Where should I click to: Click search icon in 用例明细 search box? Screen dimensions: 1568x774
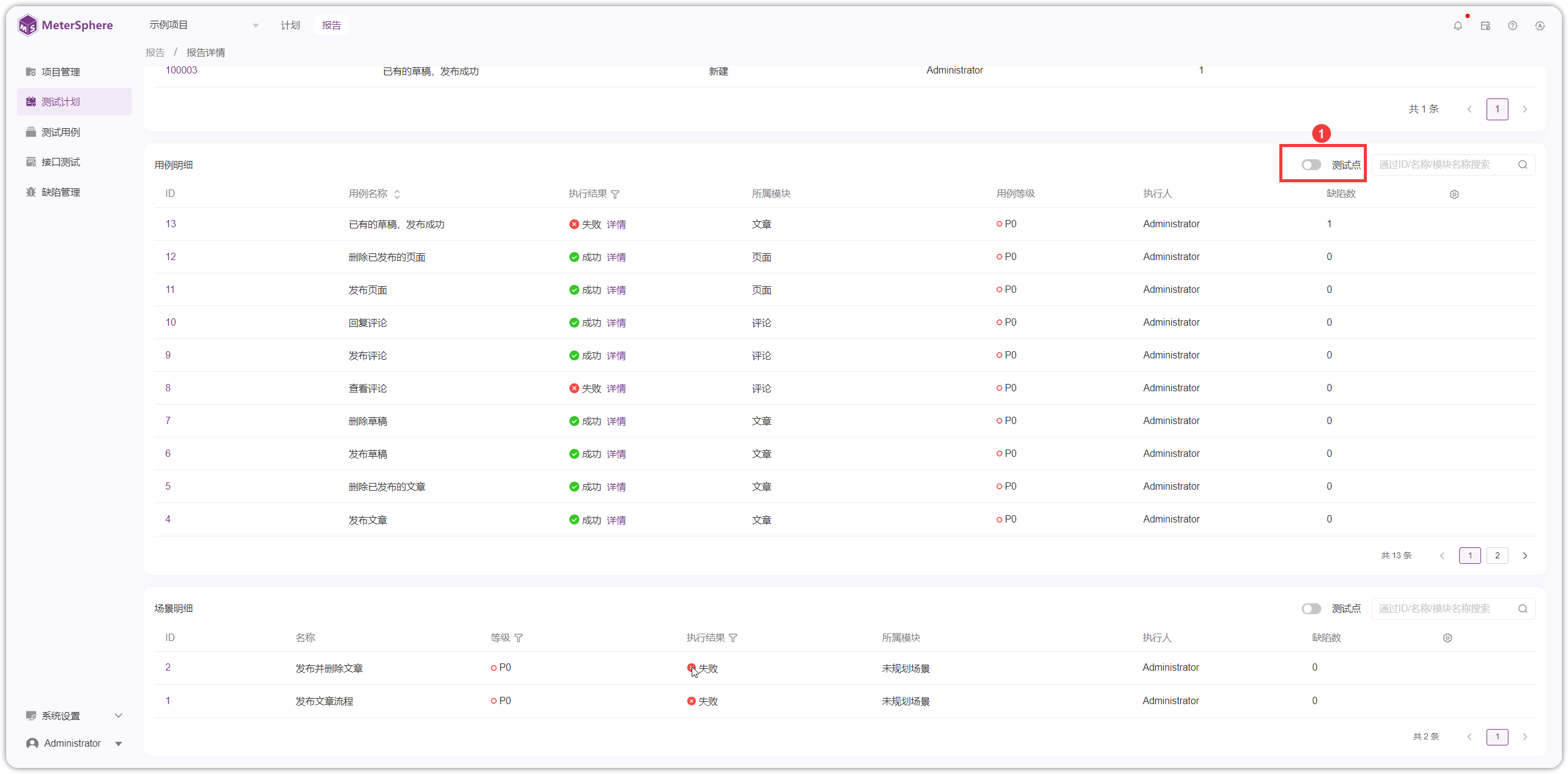pyautogui.click(x=1522, y=164)
